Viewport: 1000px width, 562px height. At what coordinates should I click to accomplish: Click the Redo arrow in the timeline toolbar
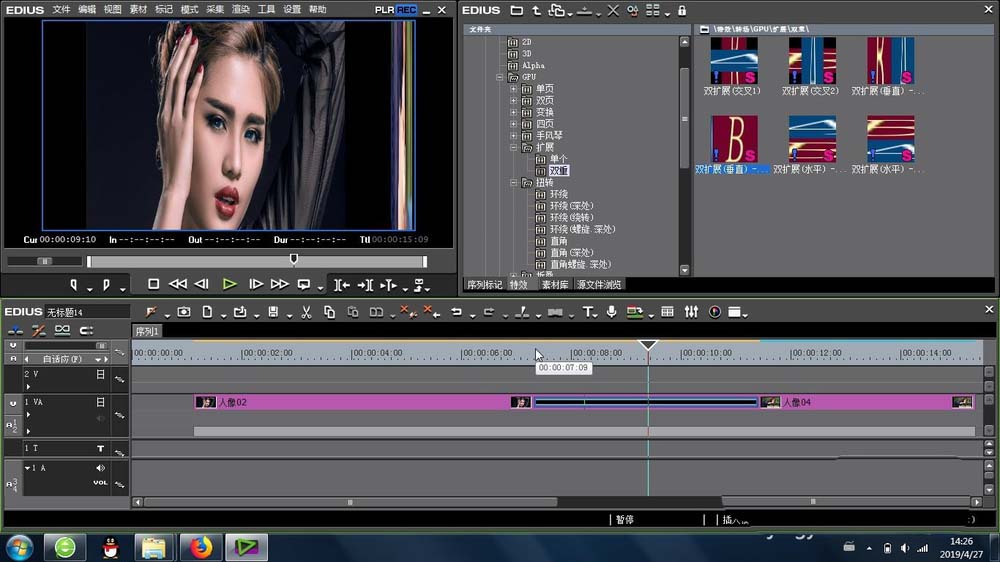click(x=489, y=312)
